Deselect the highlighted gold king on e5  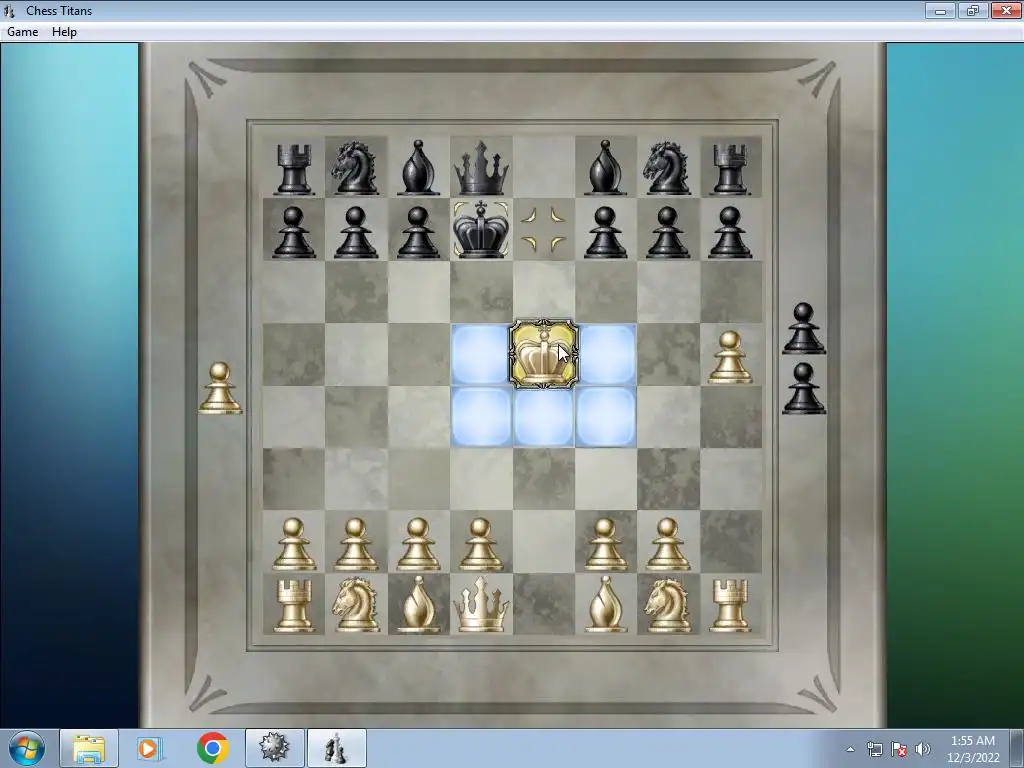point(543,354)
